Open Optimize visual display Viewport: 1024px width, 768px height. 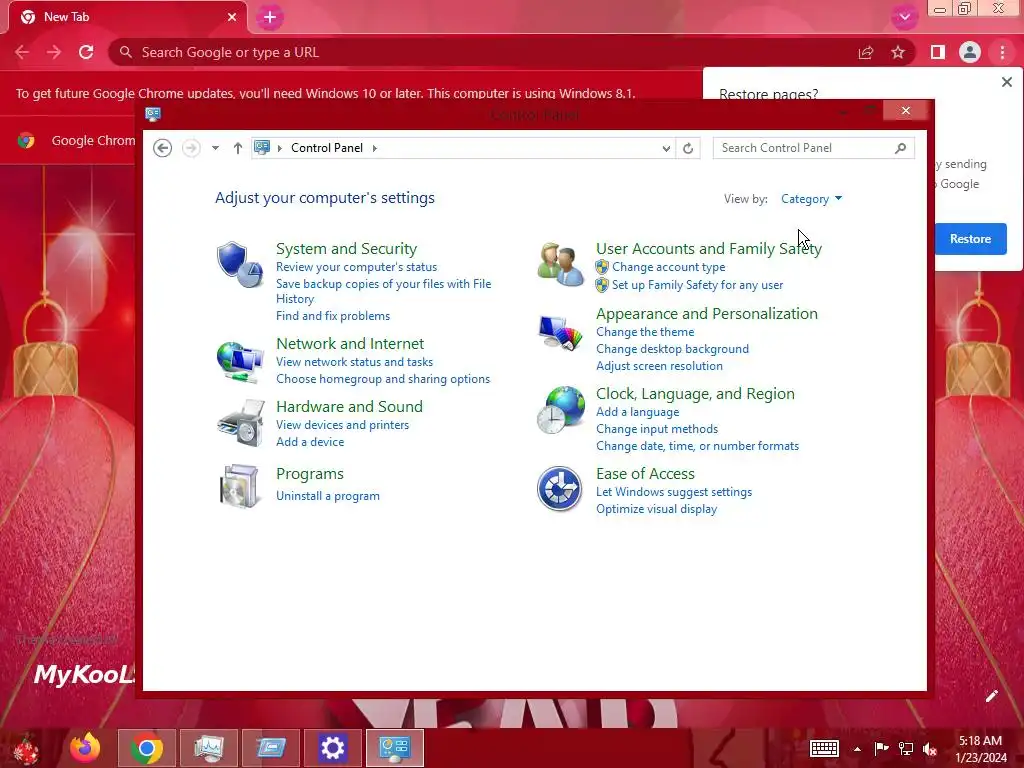coord(656,509)
